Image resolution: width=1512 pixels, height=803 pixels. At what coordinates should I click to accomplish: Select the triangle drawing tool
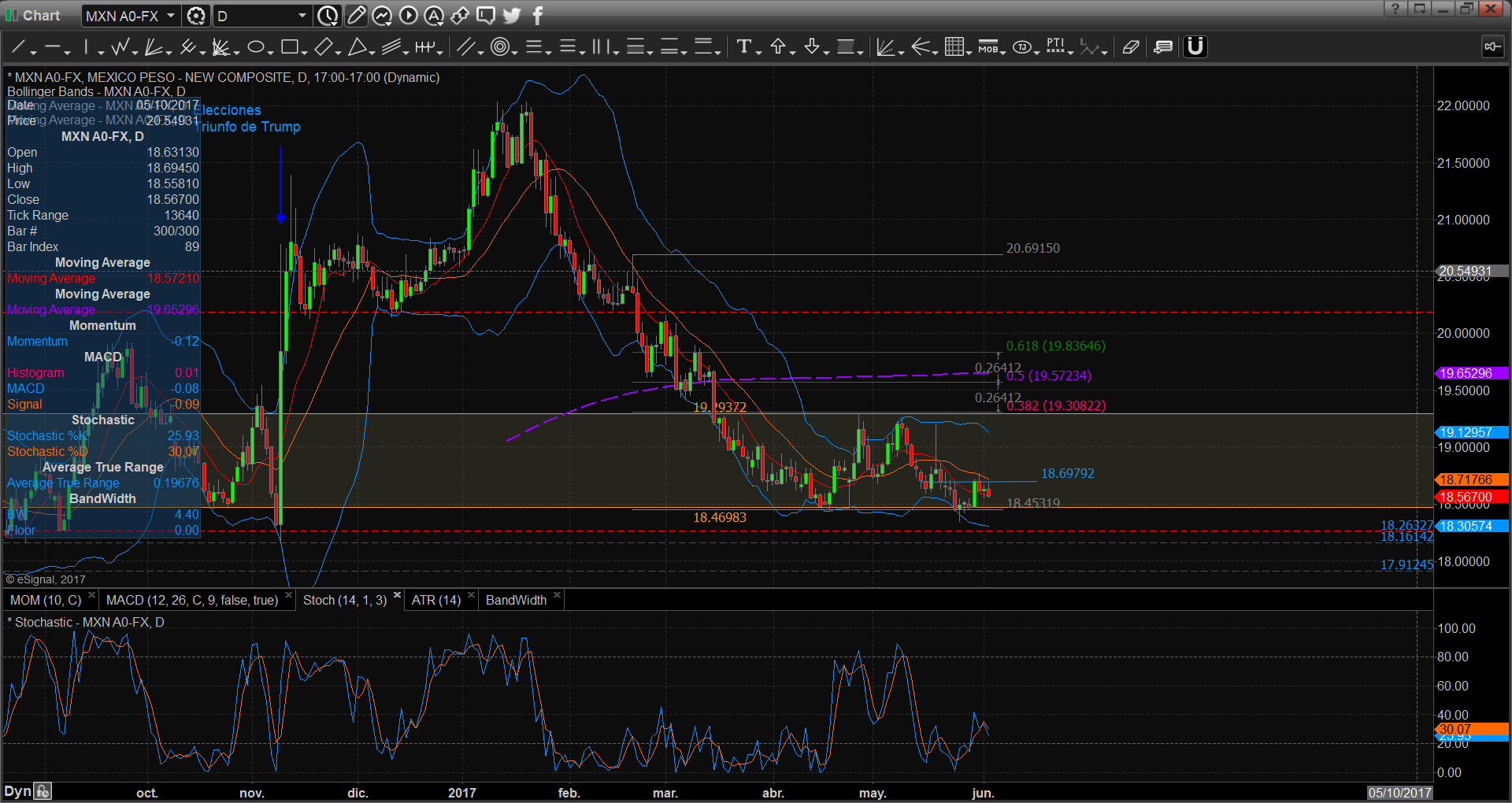point(358,47)
